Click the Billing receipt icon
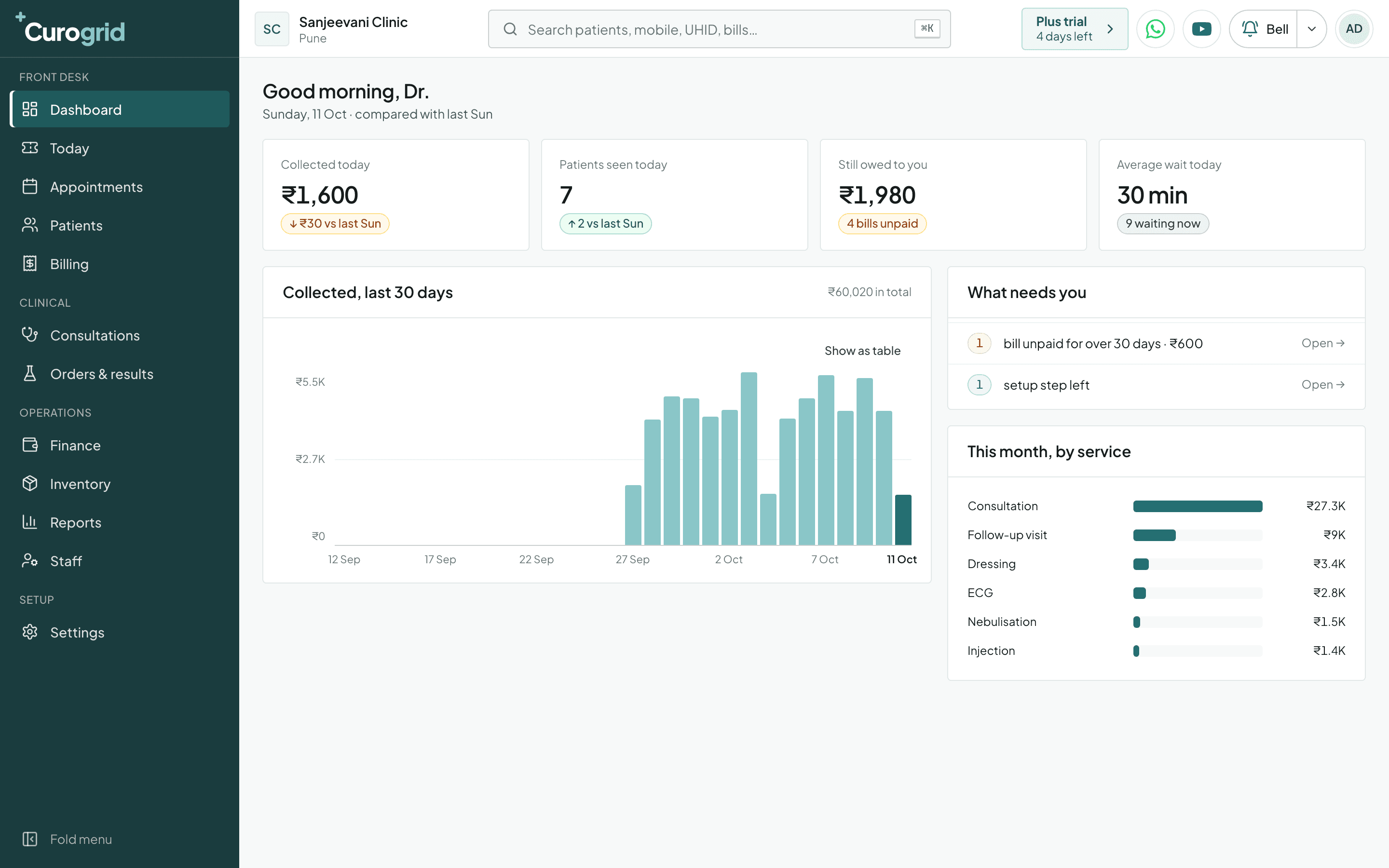This screenshot has width=1389, height=868. coord(30,263)
